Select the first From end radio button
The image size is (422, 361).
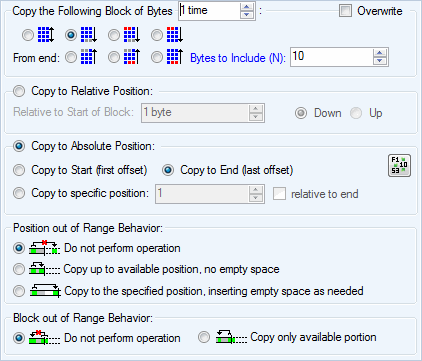pyautogui.click(x=71, y=57)
